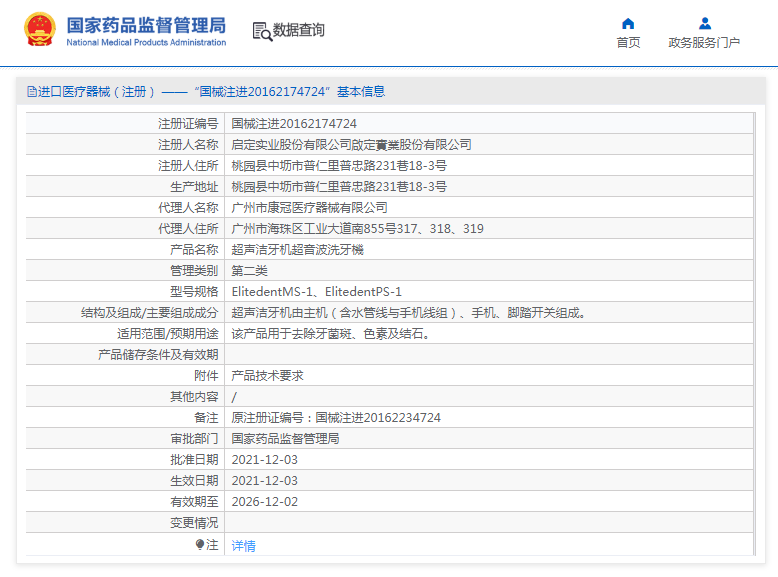Click the 生产地址 address value cell

click(x=489, y=187)
